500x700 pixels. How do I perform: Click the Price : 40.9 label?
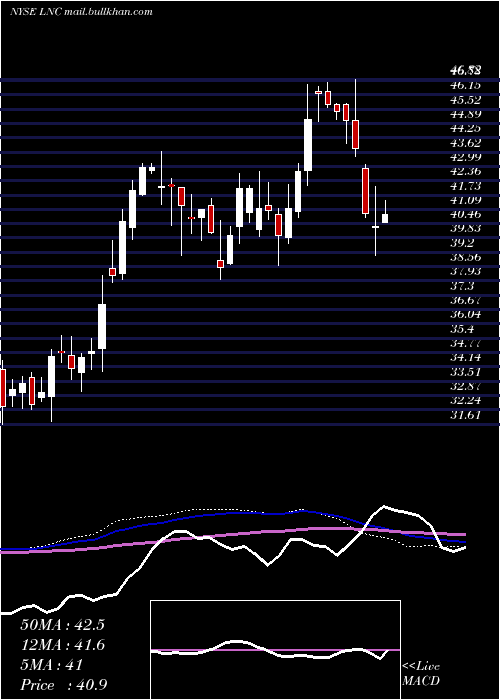pyautogui.click(x=63, y=685)
